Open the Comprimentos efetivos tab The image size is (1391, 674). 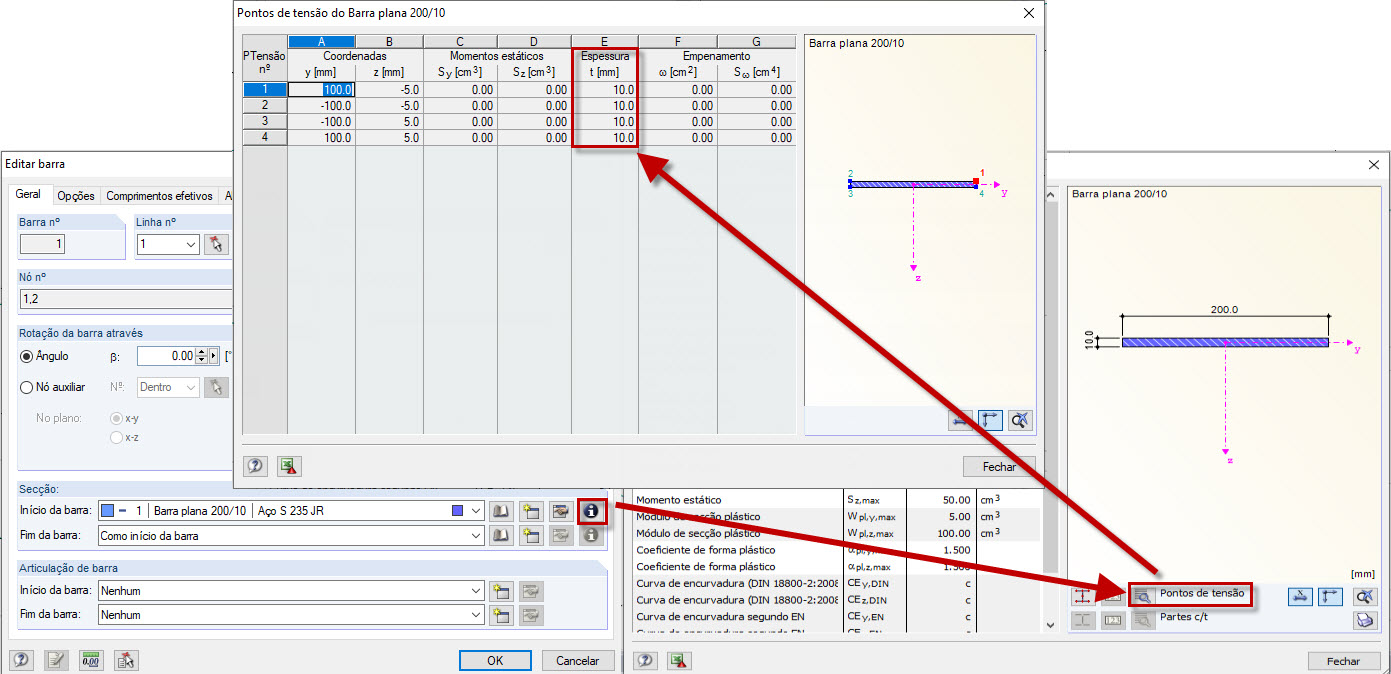pyautogui.click(x=160, y=197)
